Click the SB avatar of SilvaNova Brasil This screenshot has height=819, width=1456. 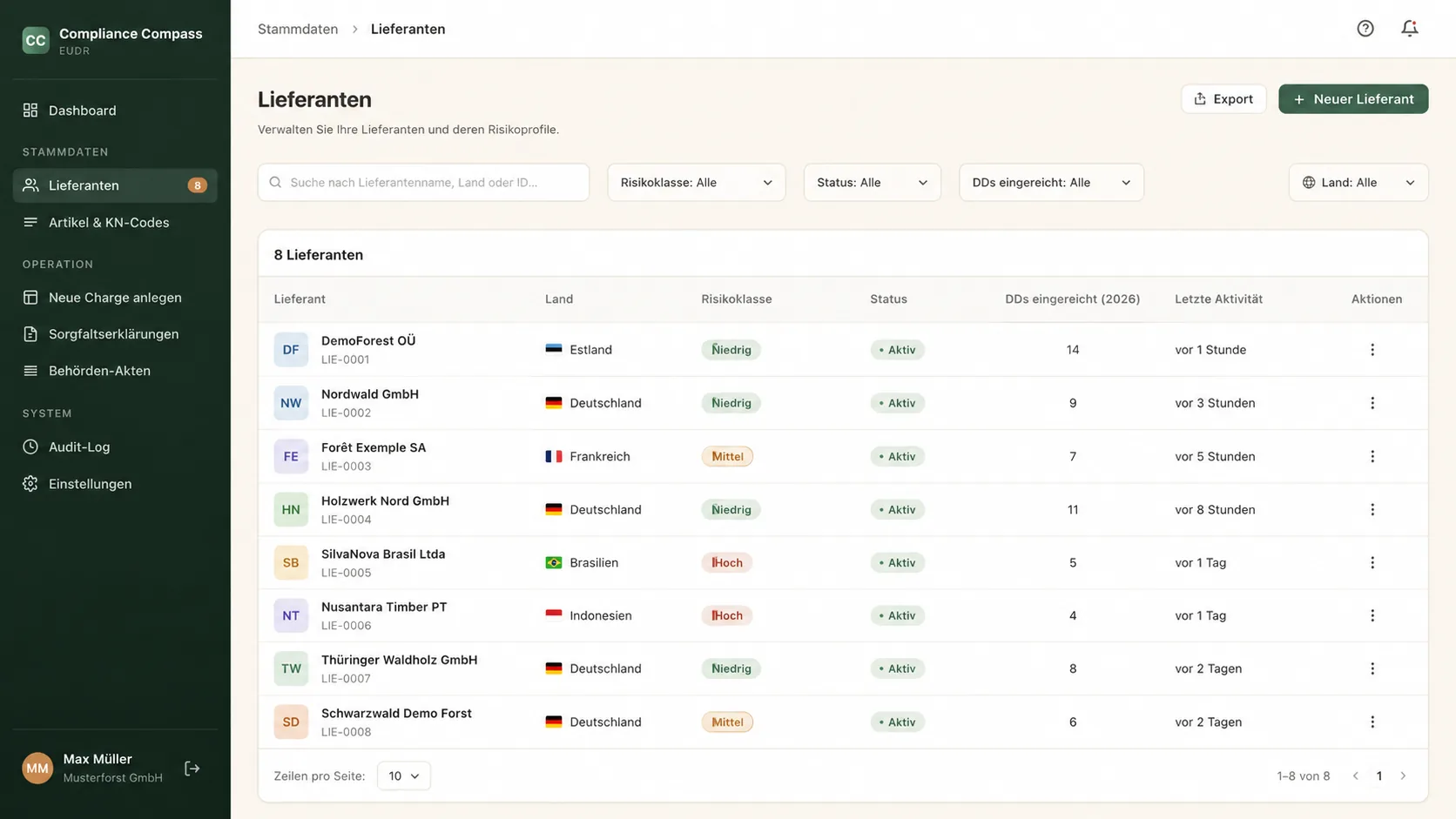click(291, 562)
